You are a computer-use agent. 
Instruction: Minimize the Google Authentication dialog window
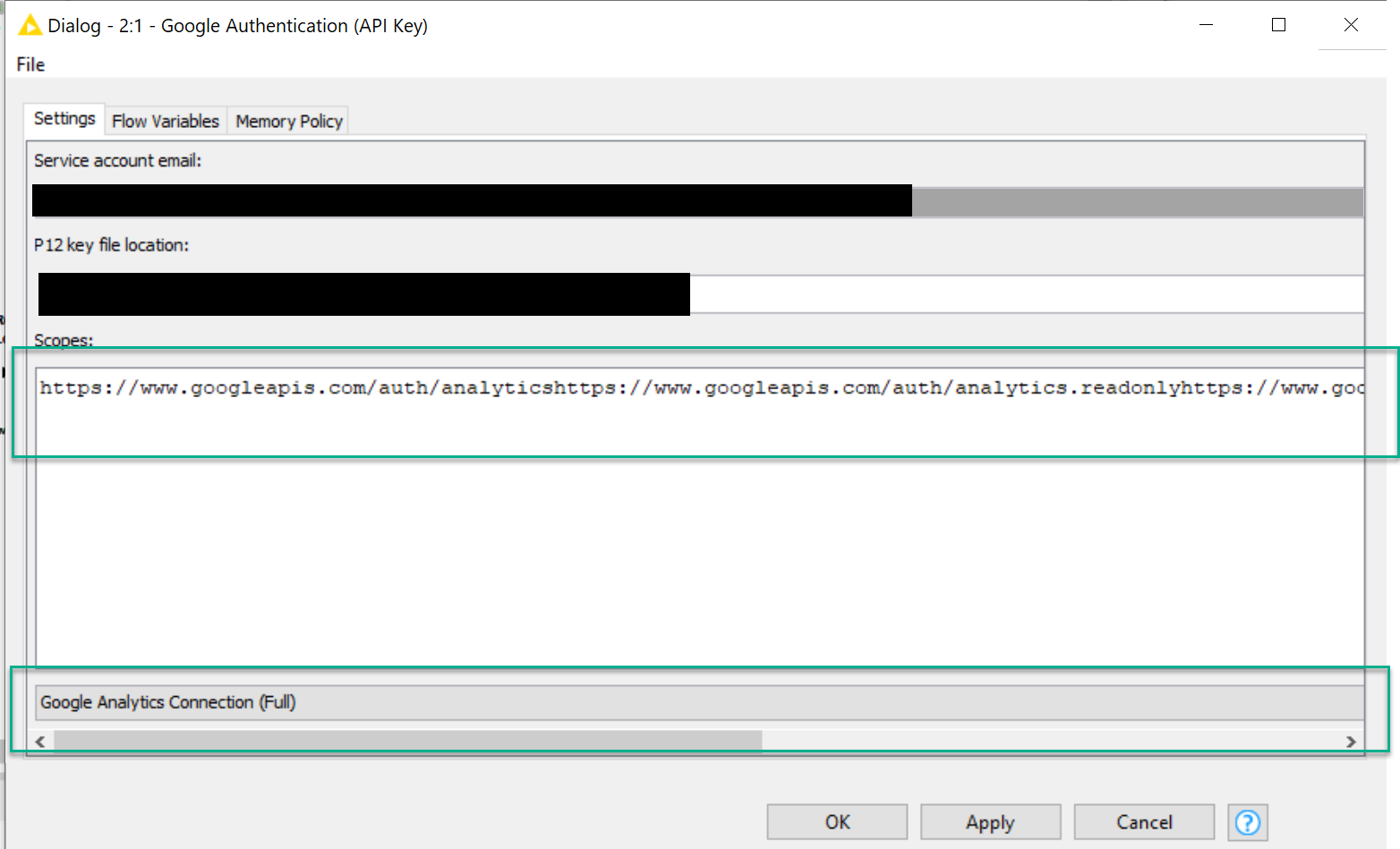[1206, 25]
